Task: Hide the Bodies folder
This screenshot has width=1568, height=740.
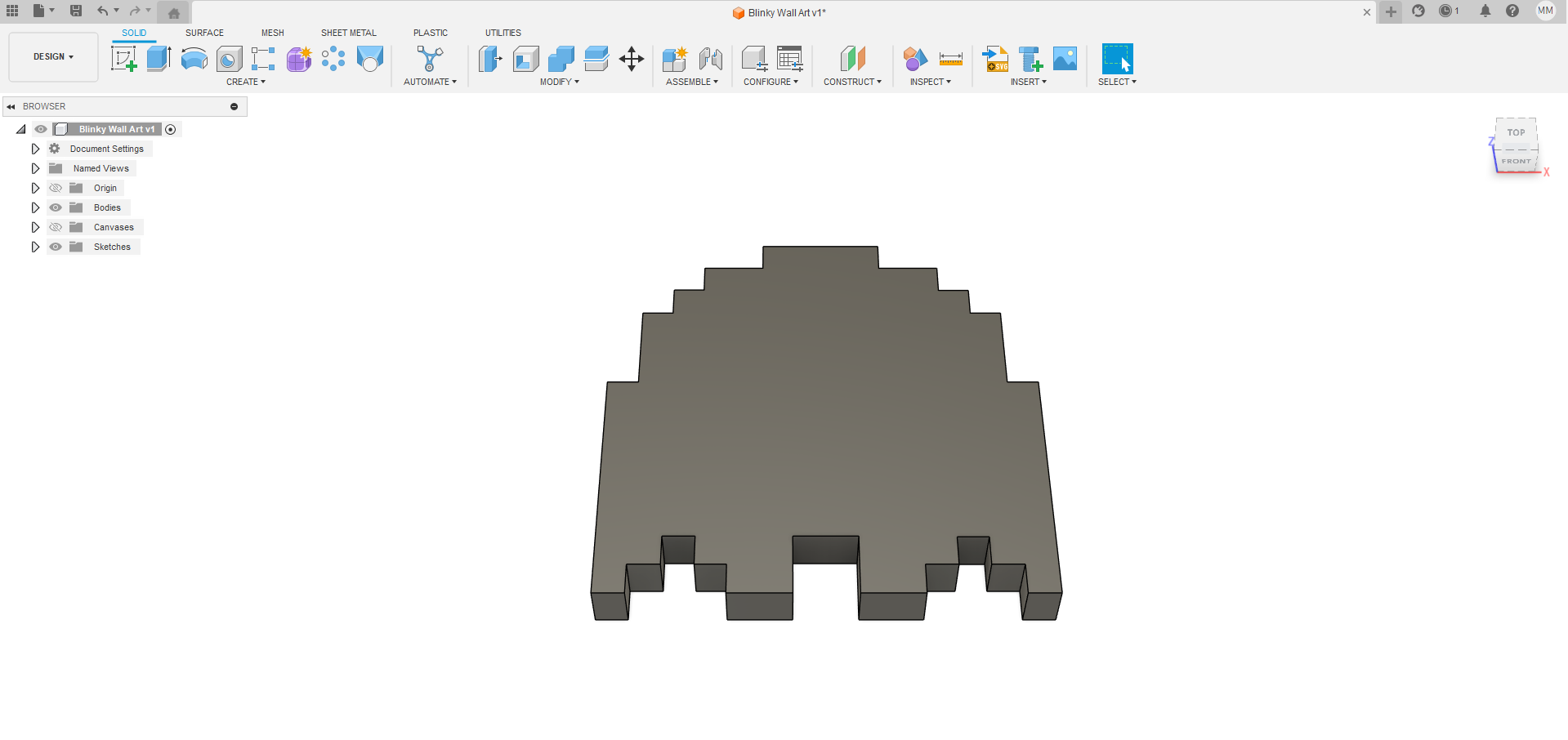Action: [x=56, y=207]
